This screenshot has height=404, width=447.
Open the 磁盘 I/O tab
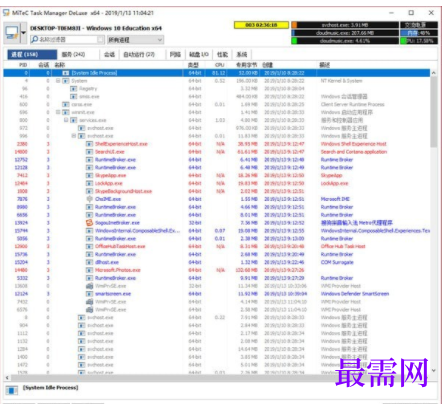click(x=199, y=54)
